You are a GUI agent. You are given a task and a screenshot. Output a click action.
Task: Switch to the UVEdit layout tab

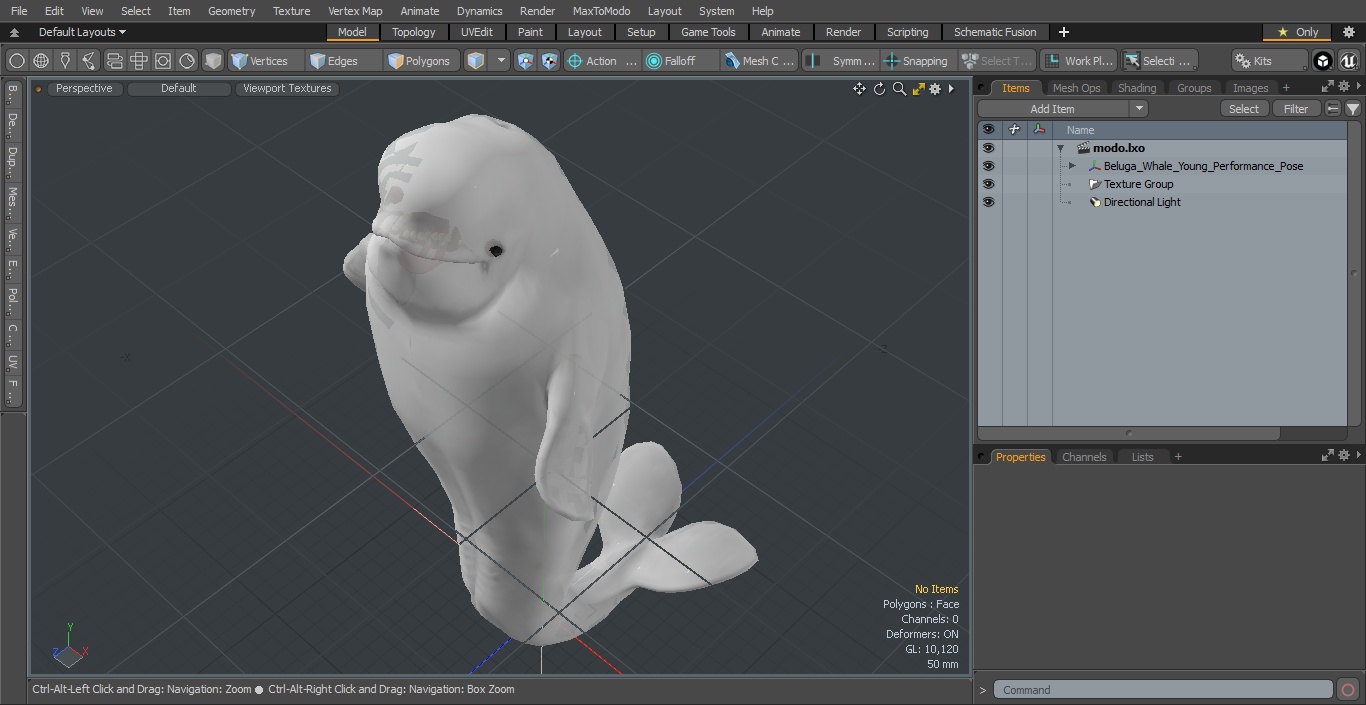[x=476, y=32]
